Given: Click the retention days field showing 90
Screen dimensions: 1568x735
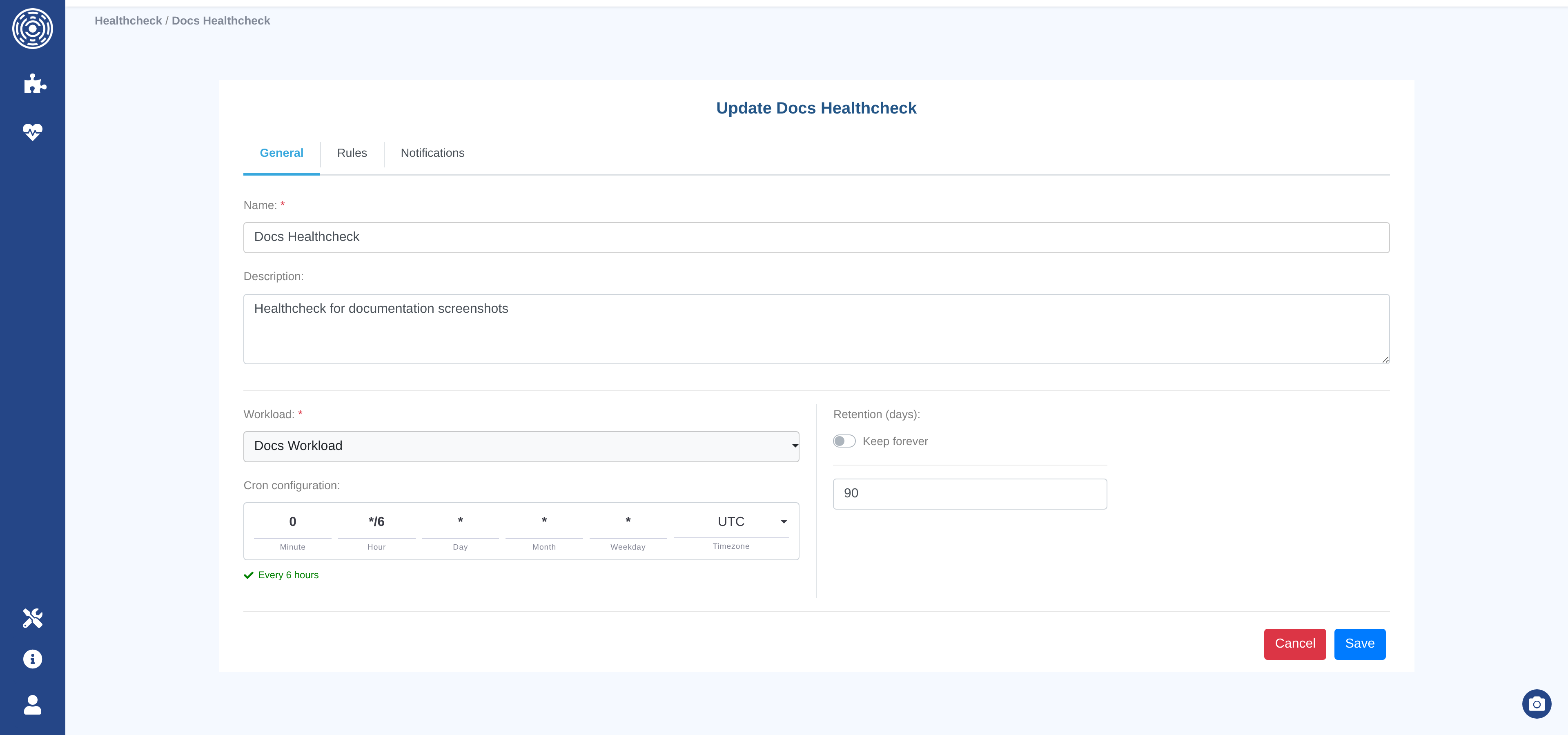Looking at the screenshot, I should pyautogui.click(x=969, y=493).
